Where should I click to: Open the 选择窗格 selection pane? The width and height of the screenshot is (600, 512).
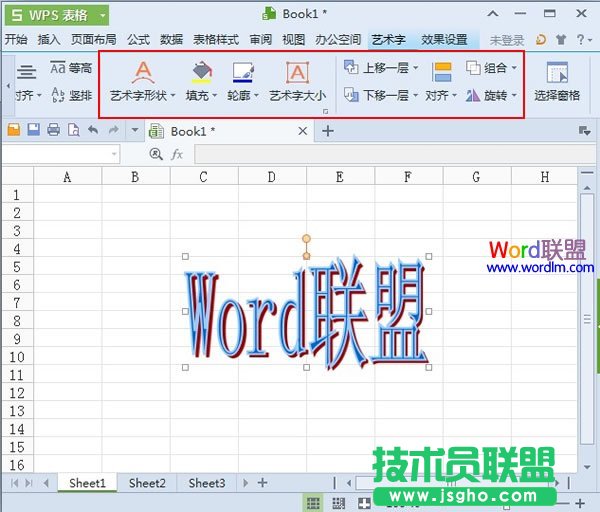pyautogui.click(x=557, y=81)
